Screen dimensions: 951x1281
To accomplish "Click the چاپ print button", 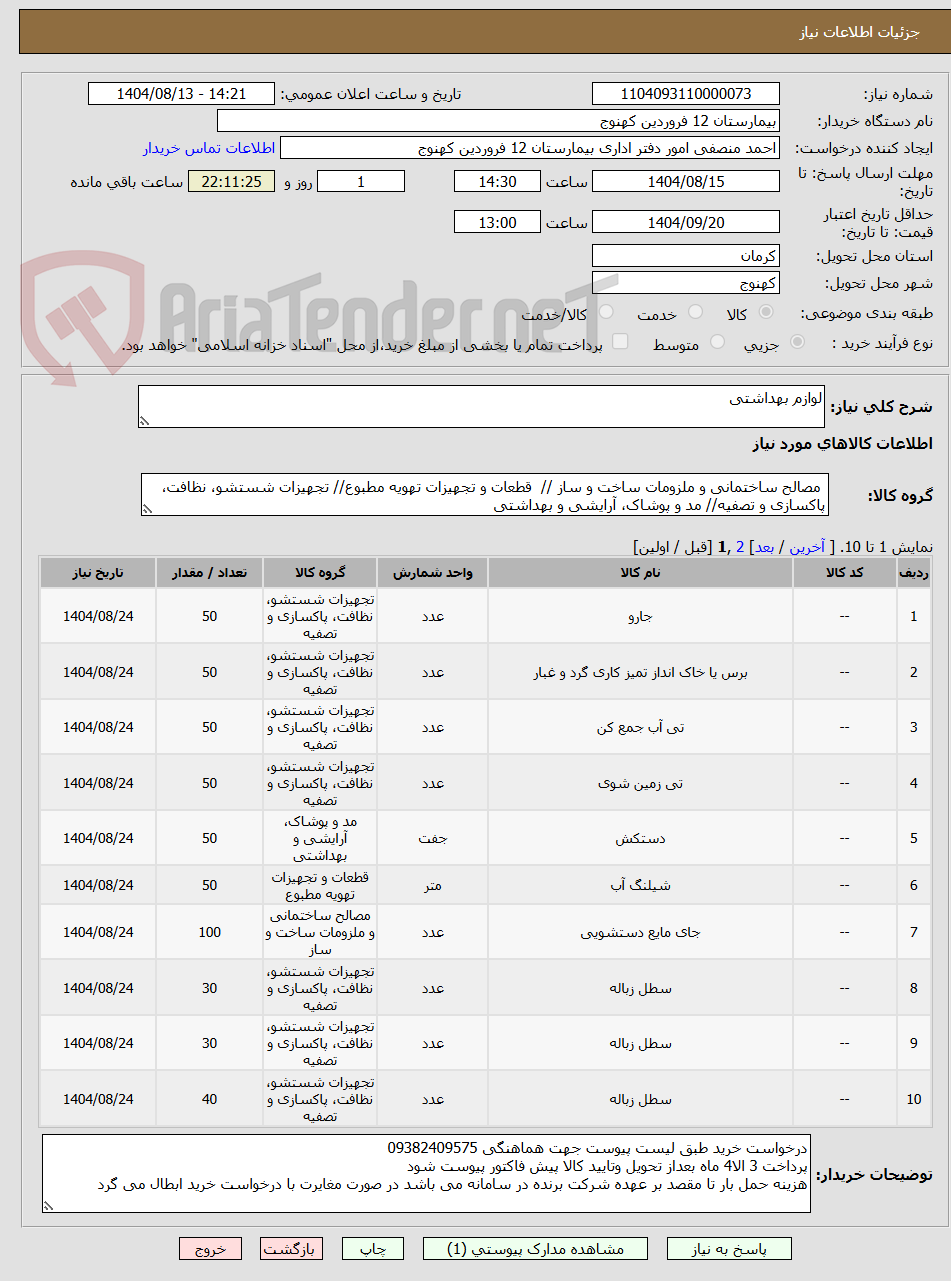I will 372,1249.
